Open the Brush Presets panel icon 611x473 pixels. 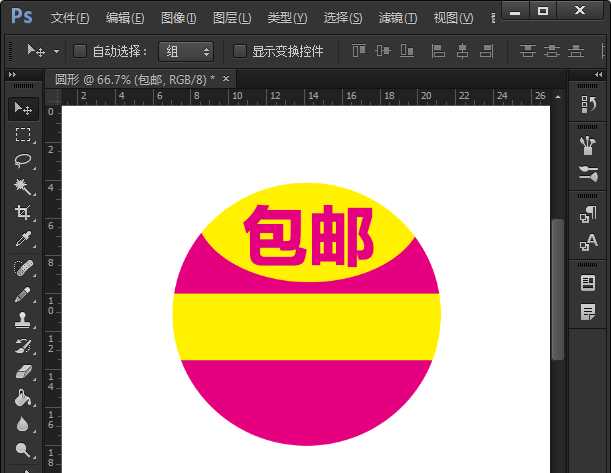588,145
